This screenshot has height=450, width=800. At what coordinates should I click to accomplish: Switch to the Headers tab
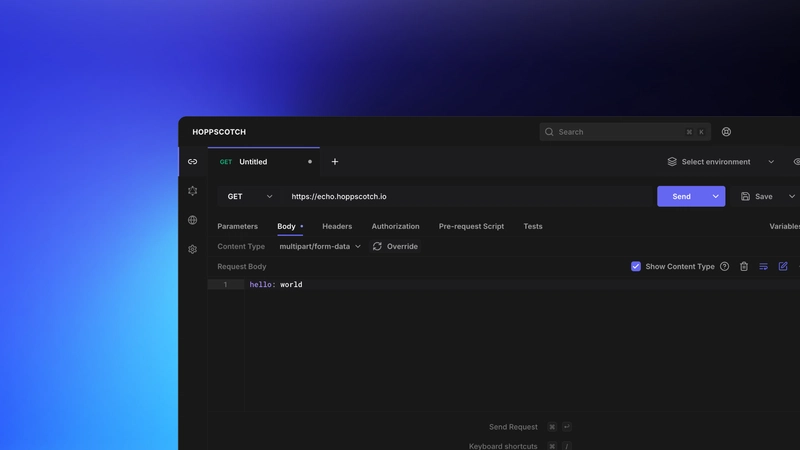pyautogui.click(x=337, y=227)
